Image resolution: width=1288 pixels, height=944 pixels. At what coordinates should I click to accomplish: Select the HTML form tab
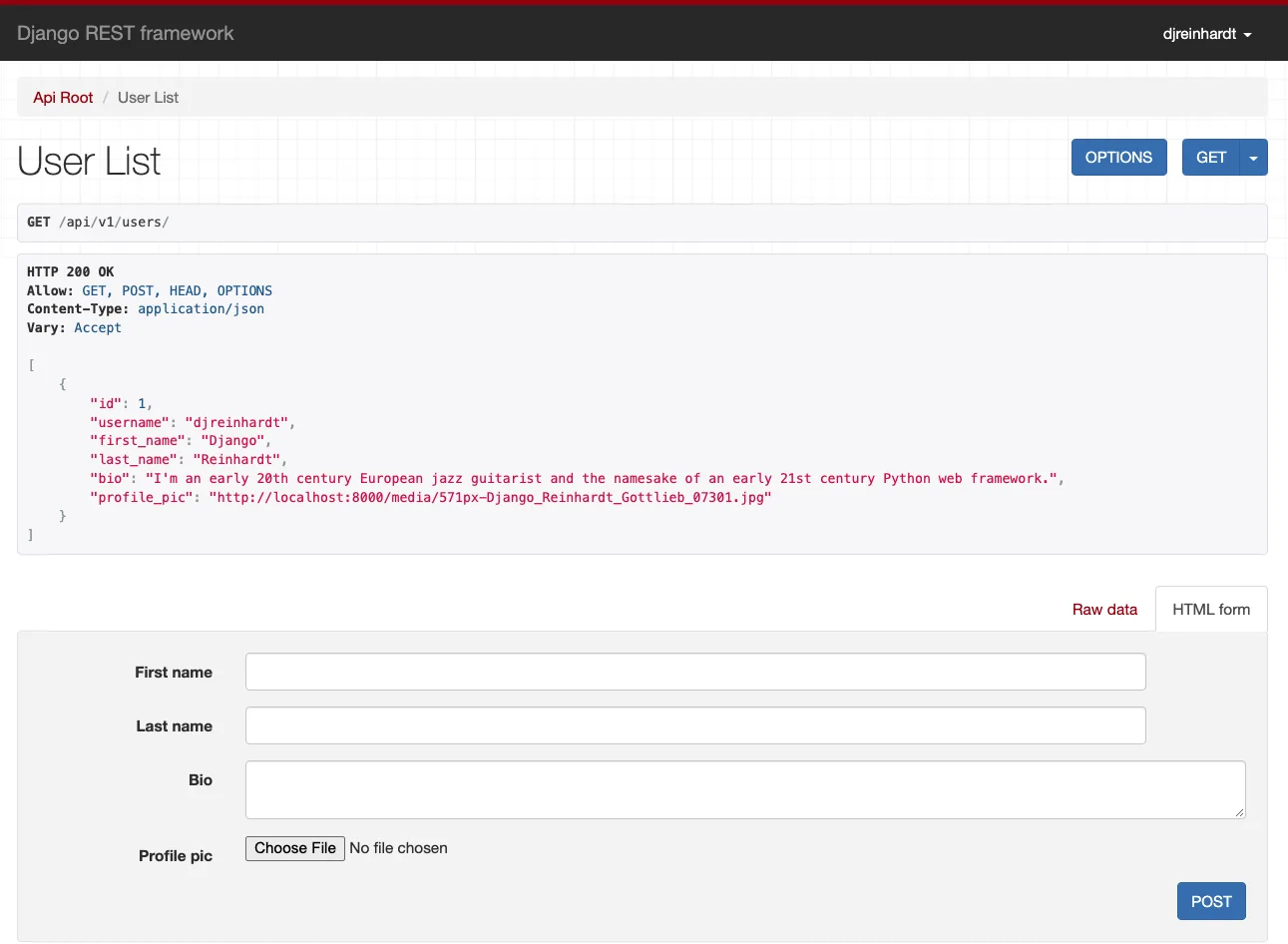1211,610
